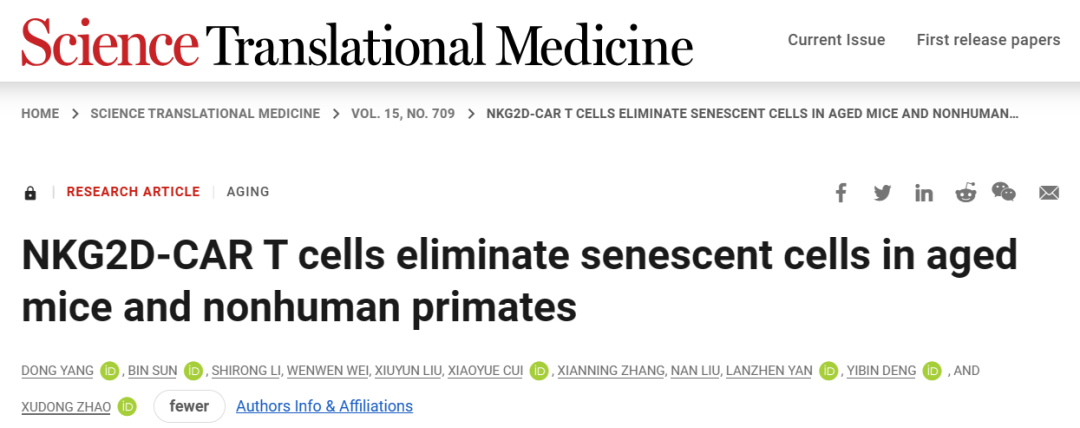Share article on LinkedIn
Viewport: 1080px width, 428px height.
click(923, 193)
